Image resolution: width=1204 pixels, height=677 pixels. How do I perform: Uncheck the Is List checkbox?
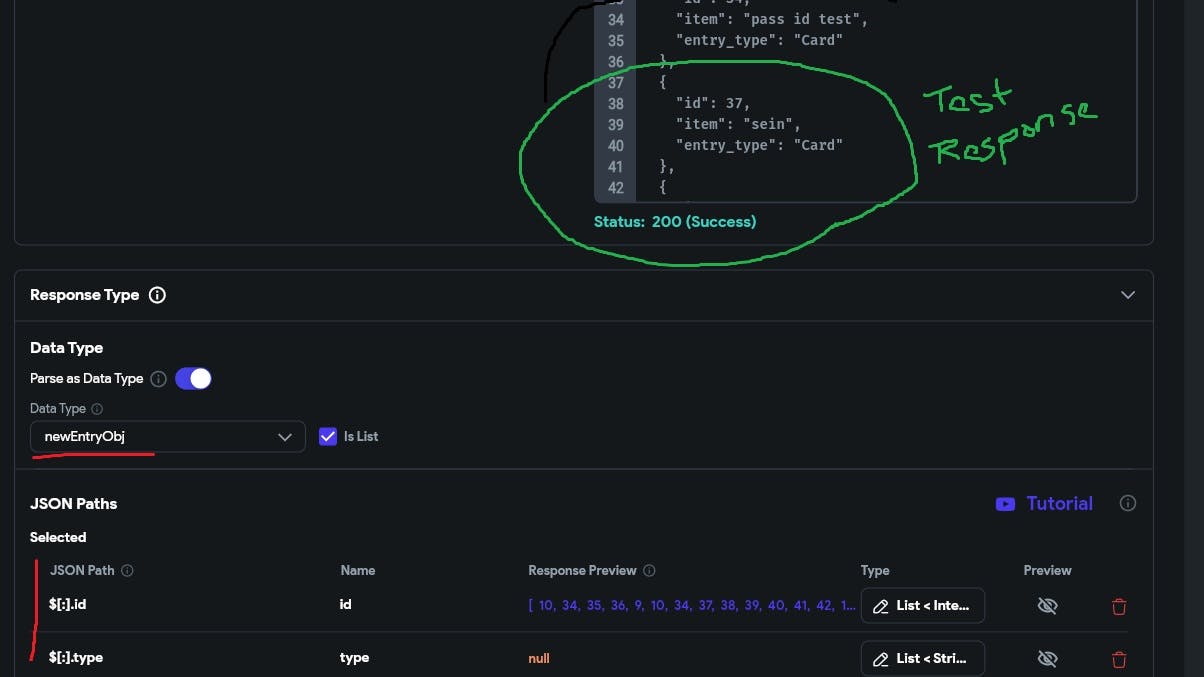point(328,437)
